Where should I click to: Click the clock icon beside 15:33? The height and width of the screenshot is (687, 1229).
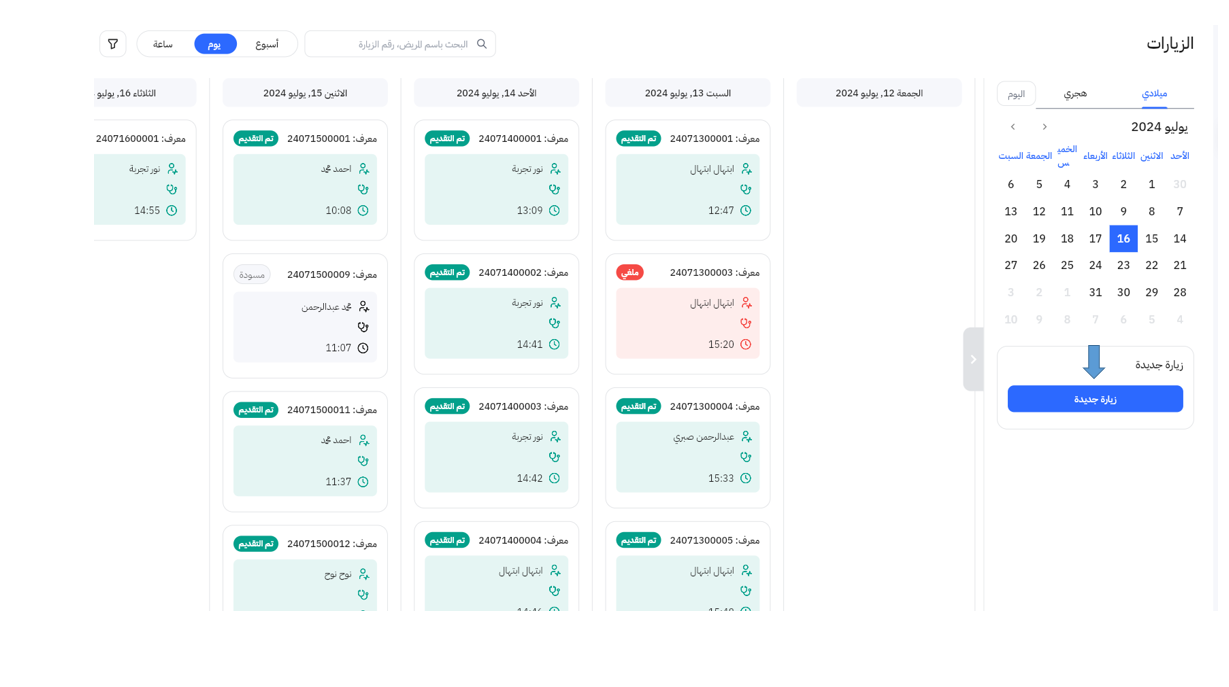(x=746, y=479)
